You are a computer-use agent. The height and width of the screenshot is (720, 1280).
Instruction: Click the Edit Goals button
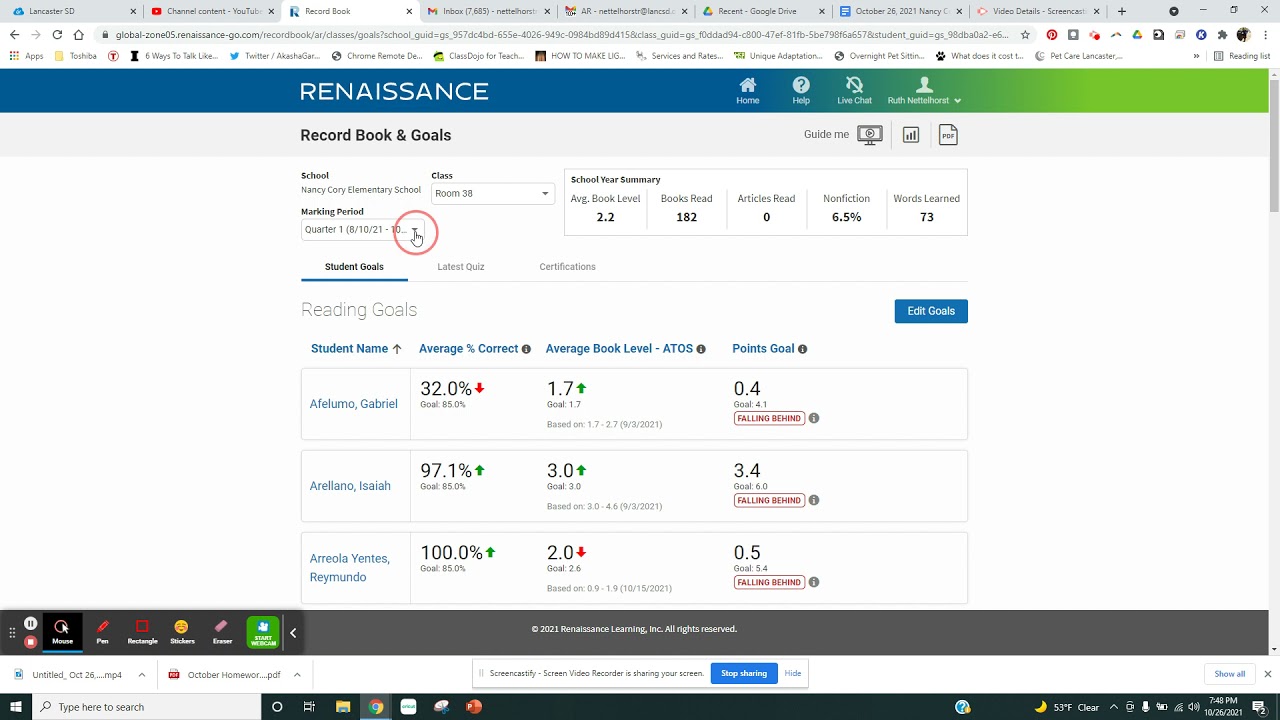click(931, 311)
